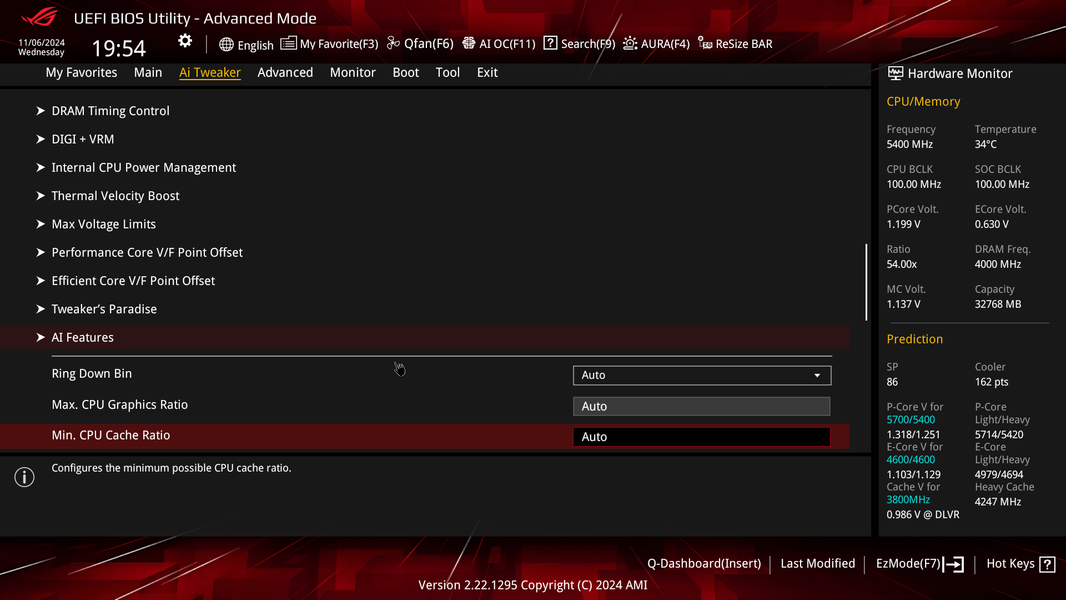Open the Ring Down Bin dropdown
The width and height of the screenshot is (1066, 600).
702,375
